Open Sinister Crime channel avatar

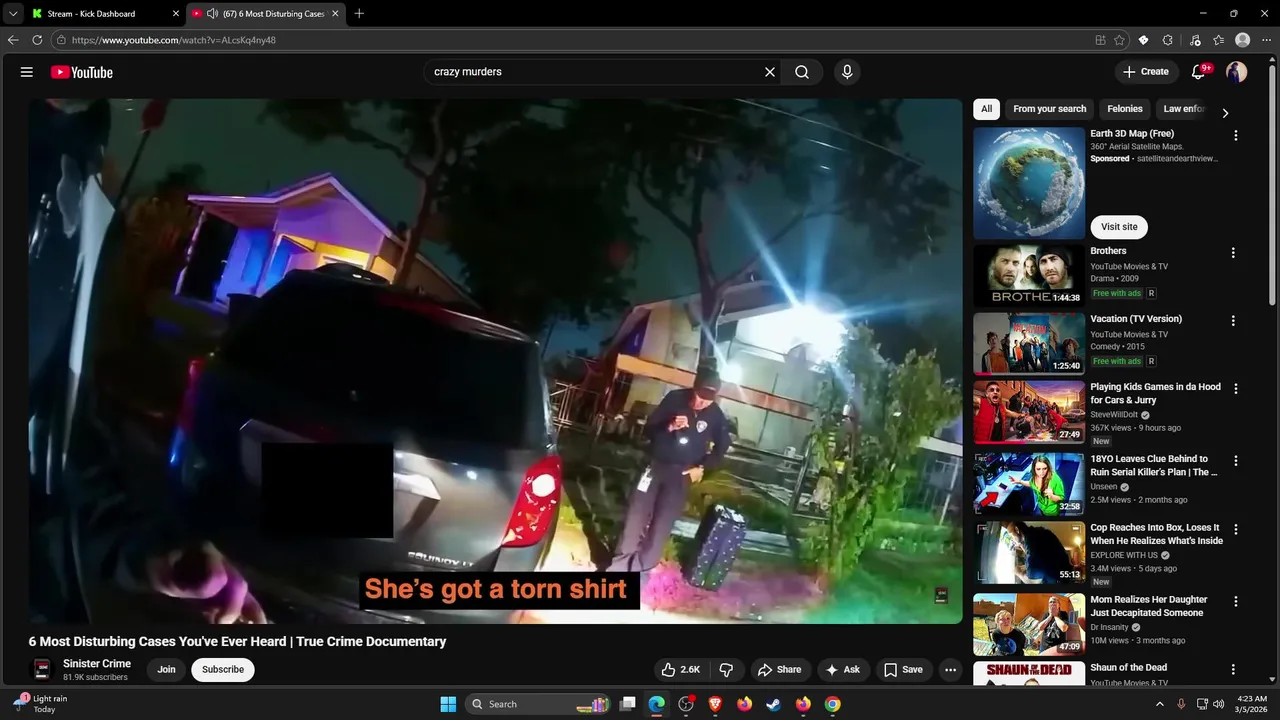(42, 670)
